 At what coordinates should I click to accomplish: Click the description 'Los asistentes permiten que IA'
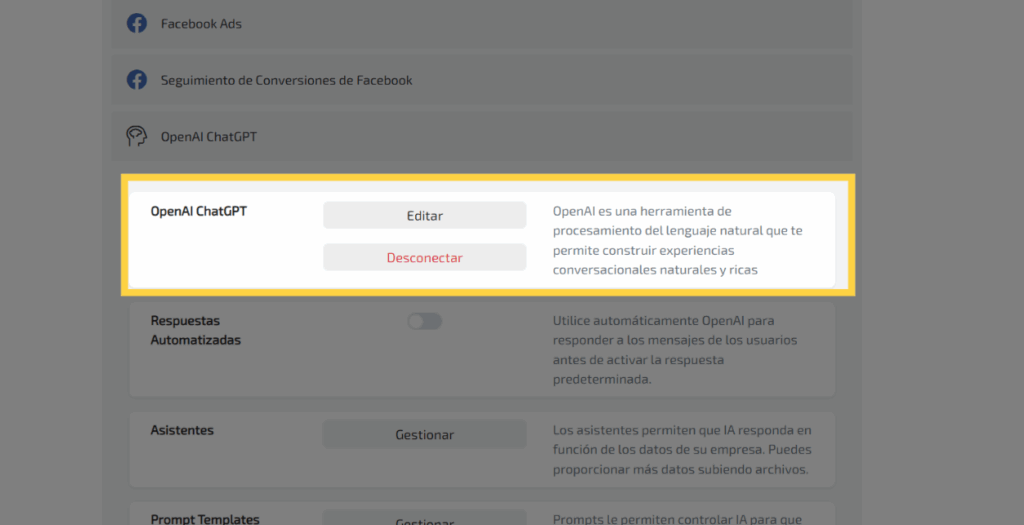click(x=682, y=450)
